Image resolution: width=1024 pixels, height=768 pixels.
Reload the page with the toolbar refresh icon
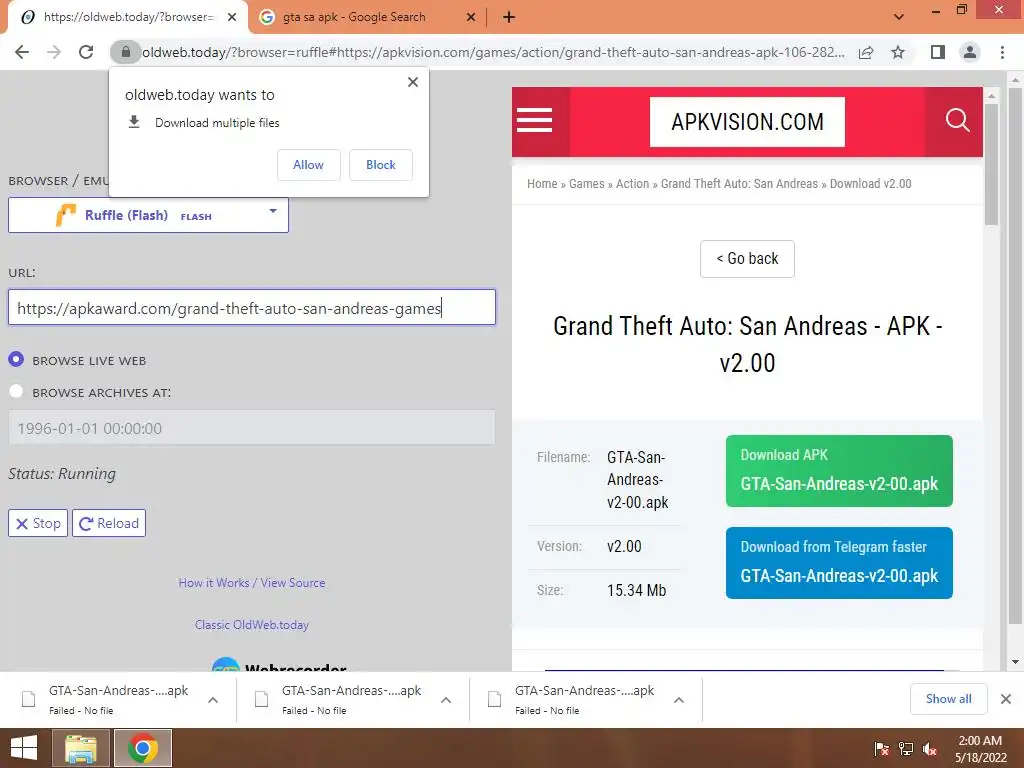pos(86,52)
